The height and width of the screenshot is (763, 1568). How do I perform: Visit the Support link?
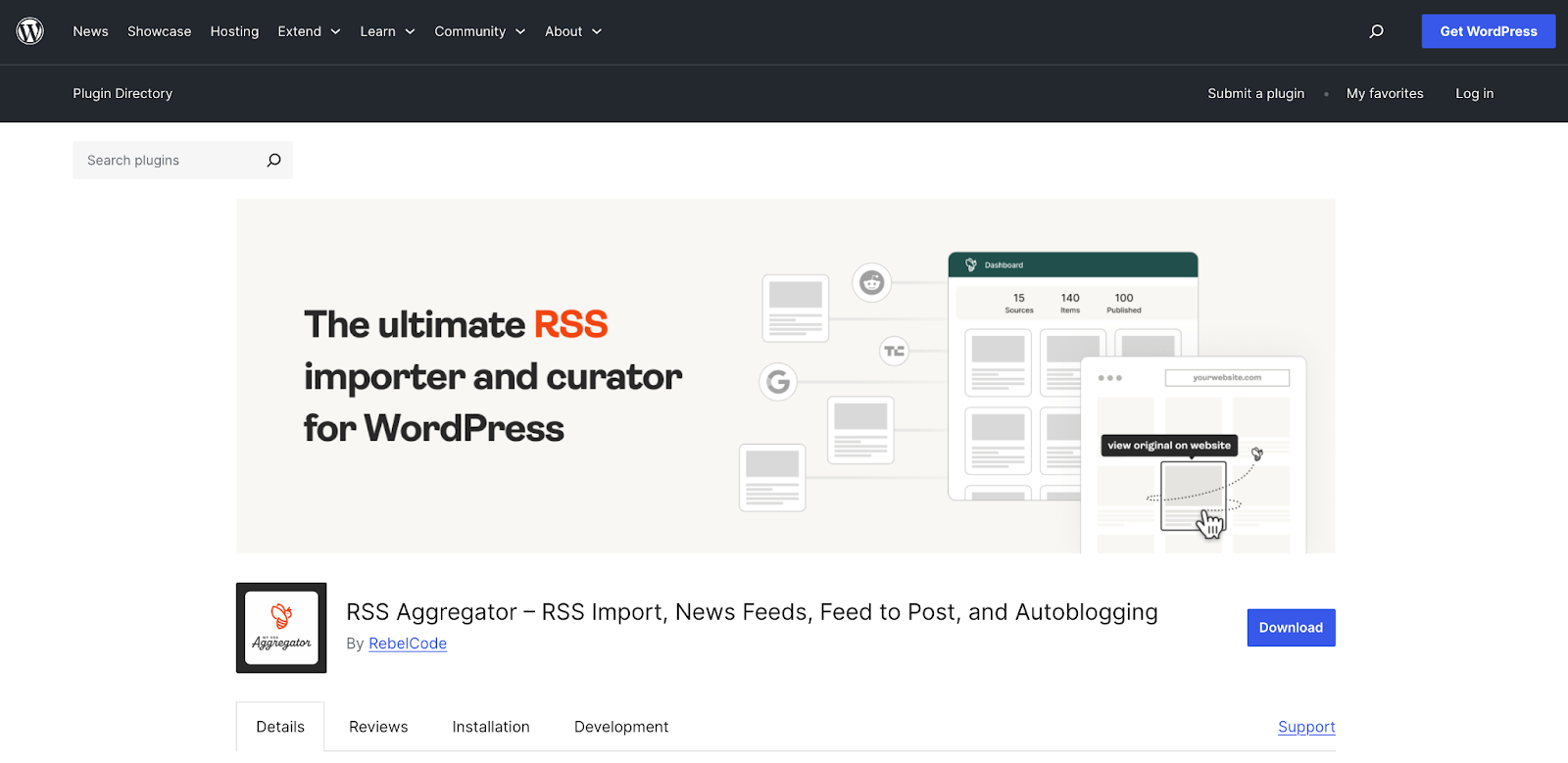coord(1306,727)
